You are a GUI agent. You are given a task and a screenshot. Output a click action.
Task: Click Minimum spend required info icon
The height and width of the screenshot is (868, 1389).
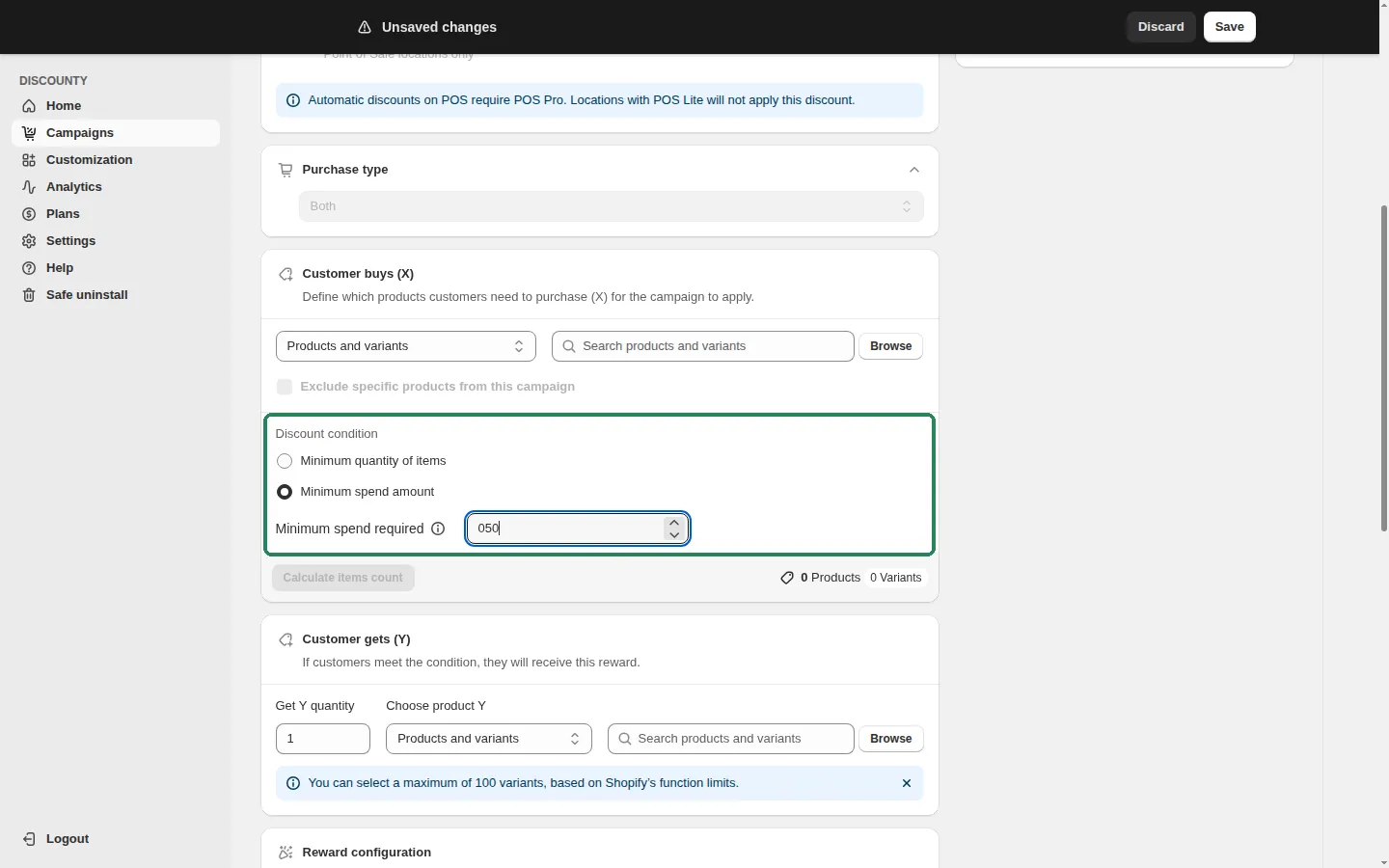click(x=438, y=529)
